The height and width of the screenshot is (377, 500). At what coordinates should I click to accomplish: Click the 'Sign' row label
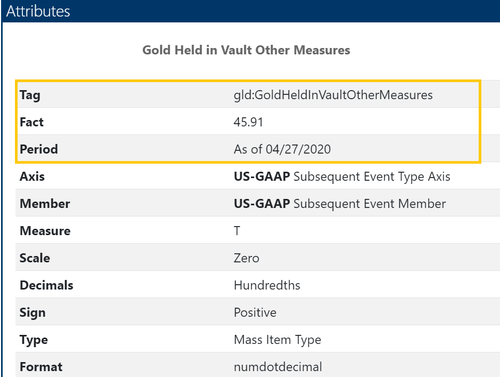coord(32,313)
